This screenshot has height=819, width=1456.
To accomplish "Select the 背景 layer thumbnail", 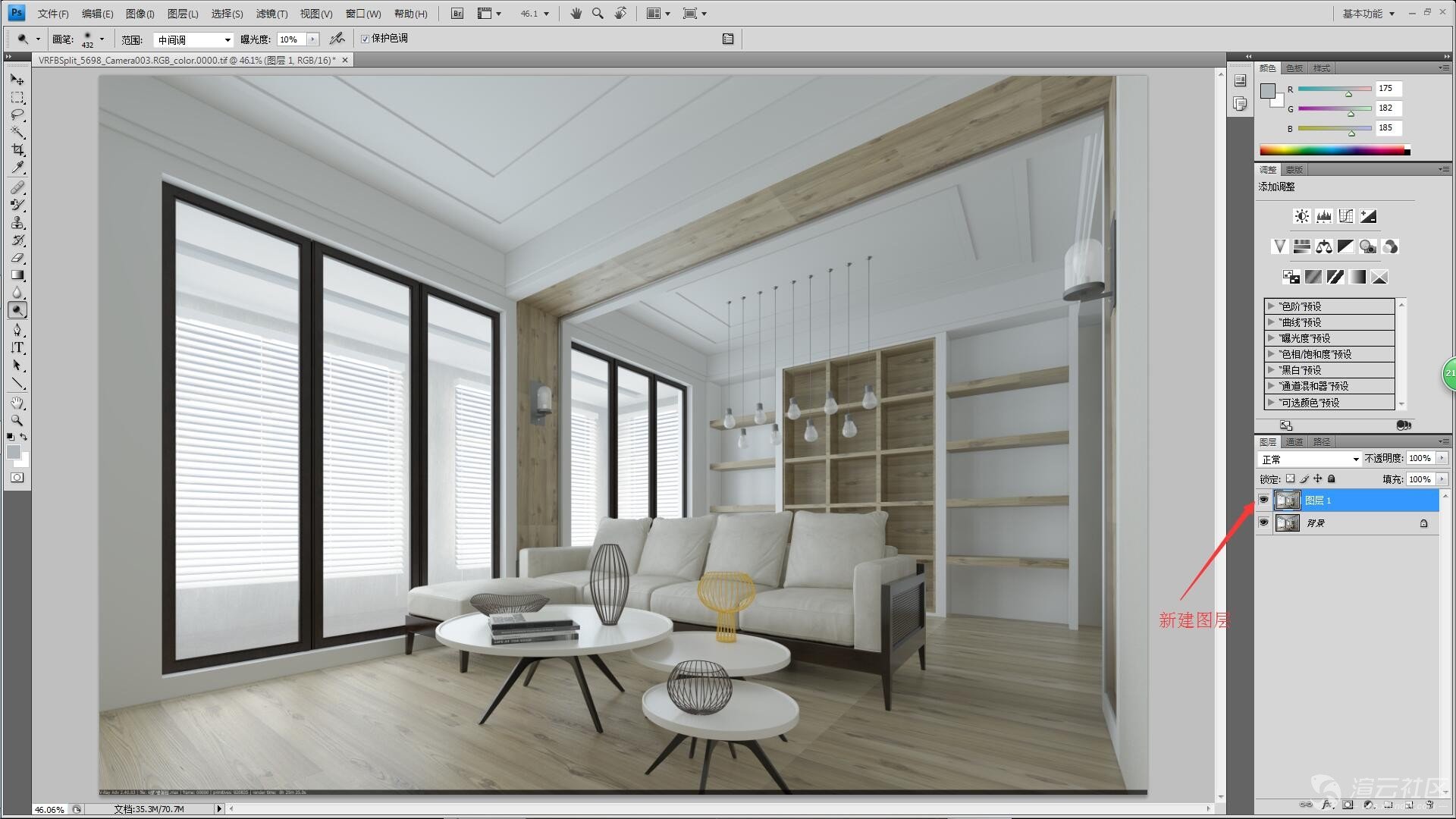I will coord(1288,522).
